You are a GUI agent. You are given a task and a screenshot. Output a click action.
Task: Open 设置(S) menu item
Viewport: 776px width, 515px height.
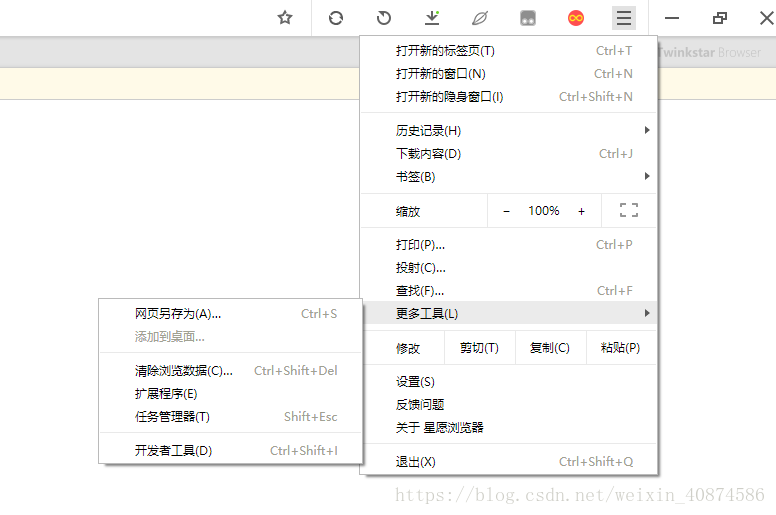coord(508,381)
